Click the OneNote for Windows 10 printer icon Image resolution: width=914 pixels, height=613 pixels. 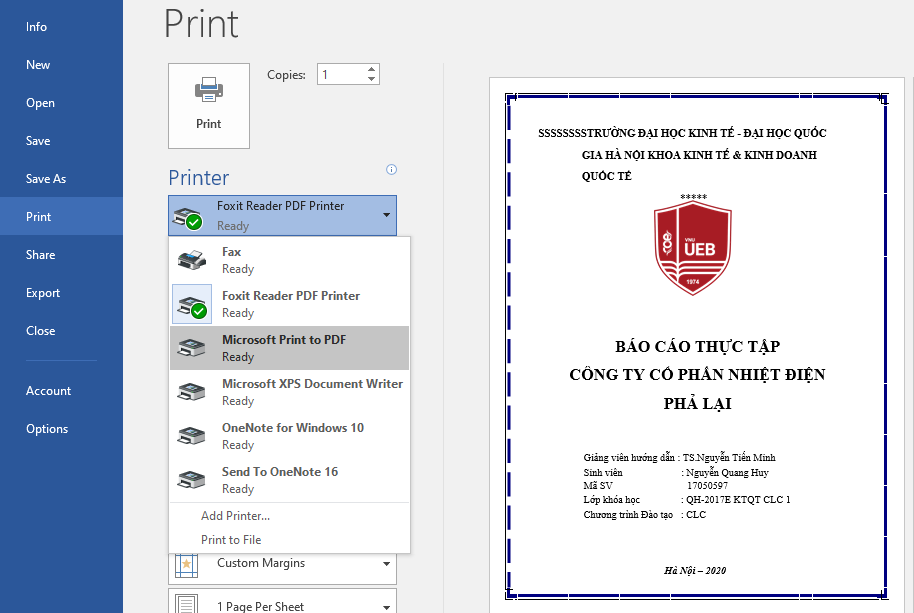coord(192,436)
